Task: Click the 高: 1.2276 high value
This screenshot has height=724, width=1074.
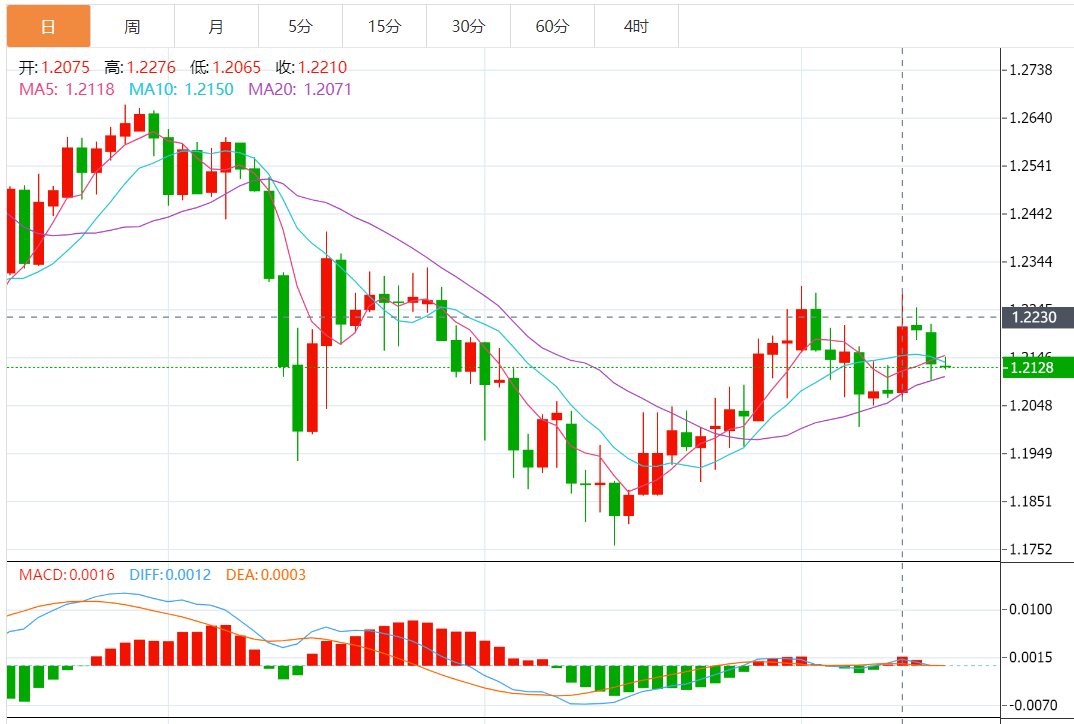Action: pyautogui.click(x=140, y=67)
